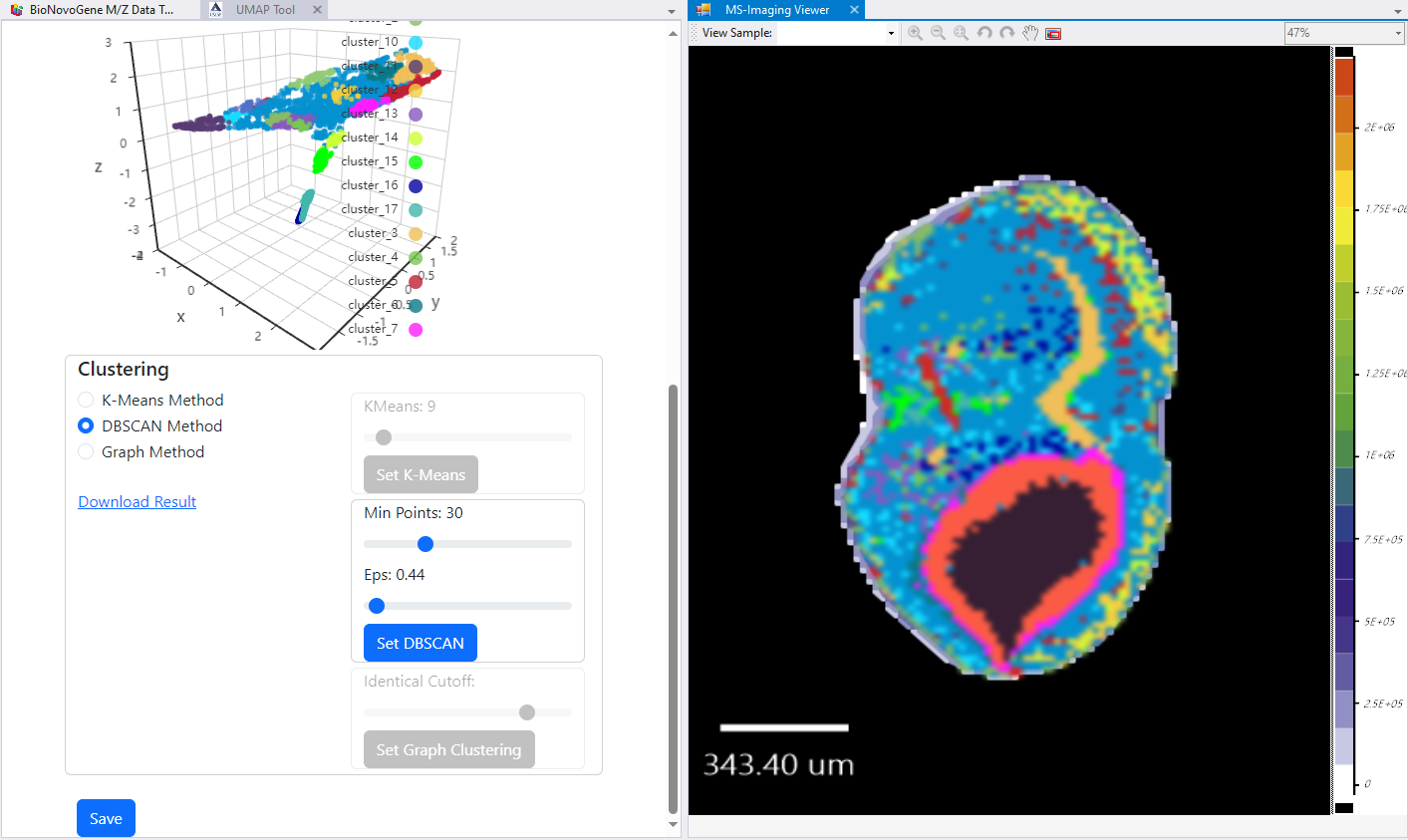
Task: Toggle cluster_16 legend marker in plot
Action: 416,186
